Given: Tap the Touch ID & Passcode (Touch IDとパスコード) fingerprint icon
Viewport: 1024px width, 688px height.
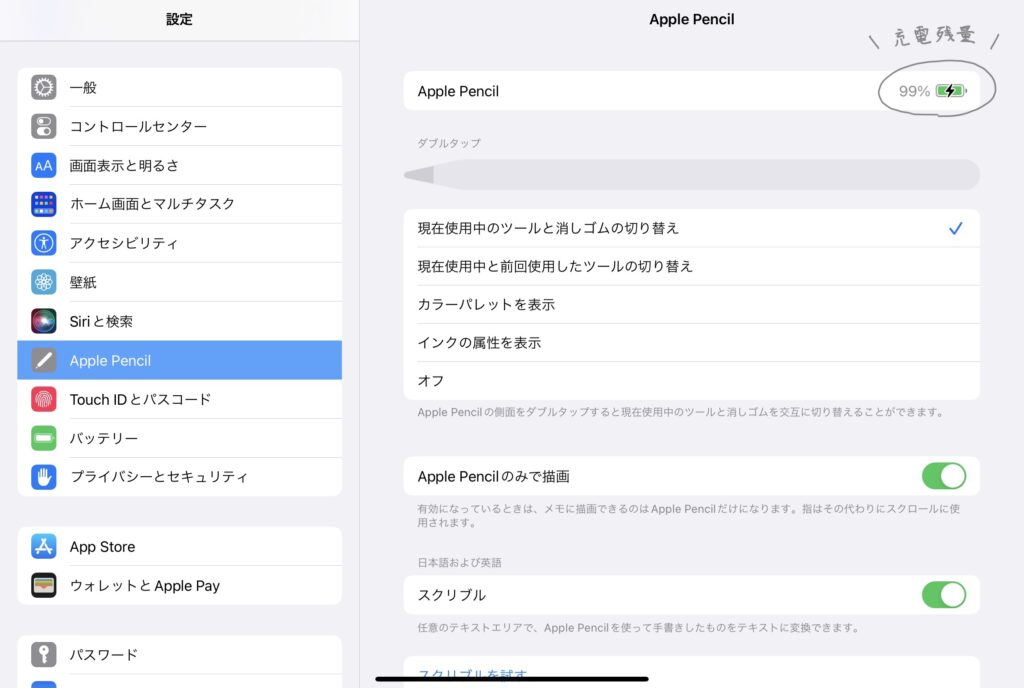Looking at the screenshot, I should point(44,399).
